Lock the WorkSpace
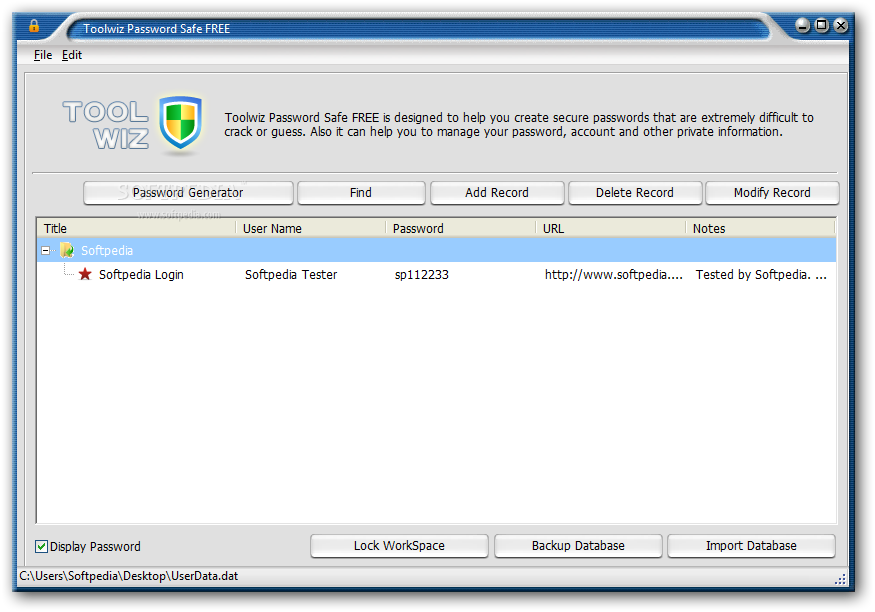 (x=399, y=546)
